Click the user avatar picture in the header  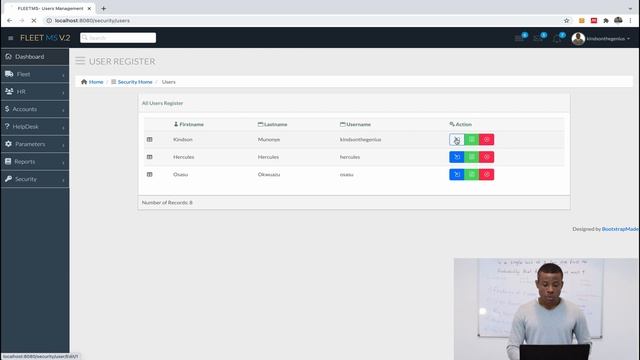pos(578,39)
